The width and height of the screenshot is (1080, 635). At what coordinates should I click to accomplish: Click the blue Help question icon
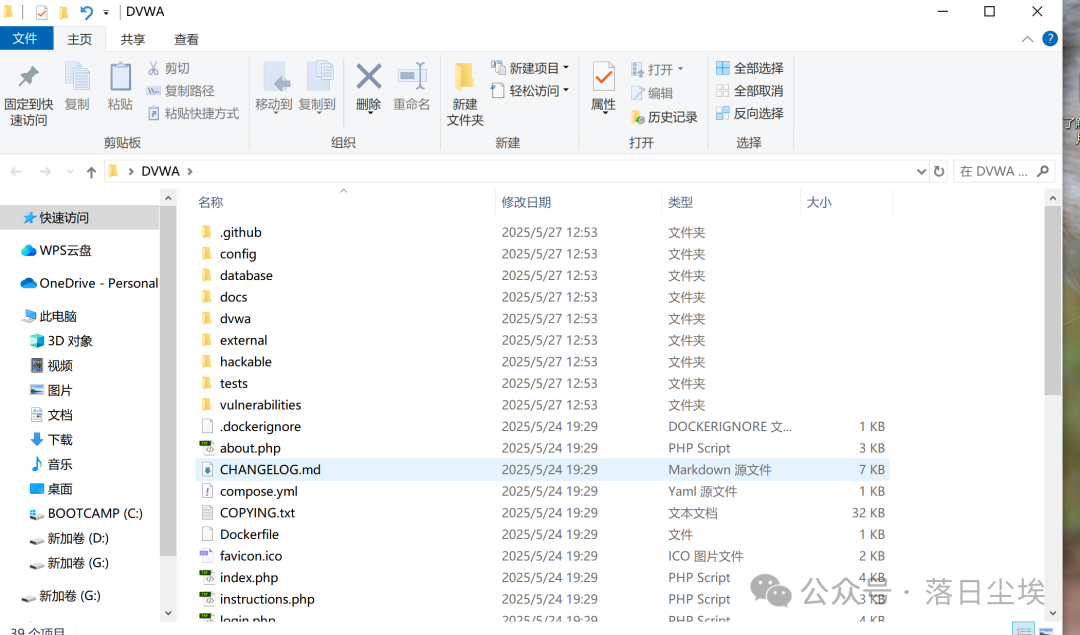(x=1050, y=39)
